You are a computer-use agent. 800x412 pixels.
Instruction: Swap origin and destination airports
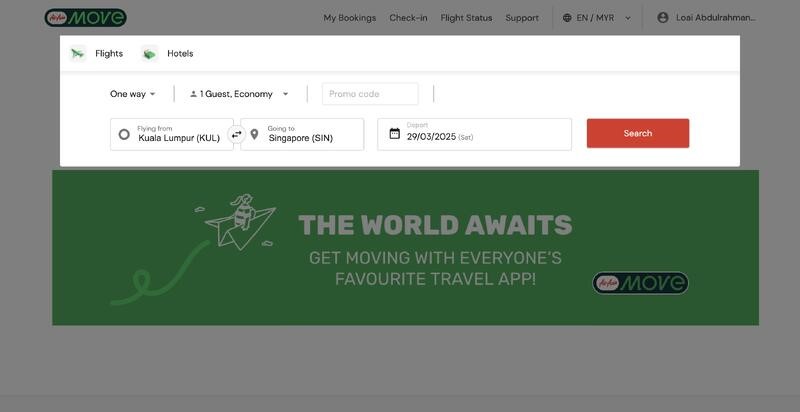[x=237, y=135]
